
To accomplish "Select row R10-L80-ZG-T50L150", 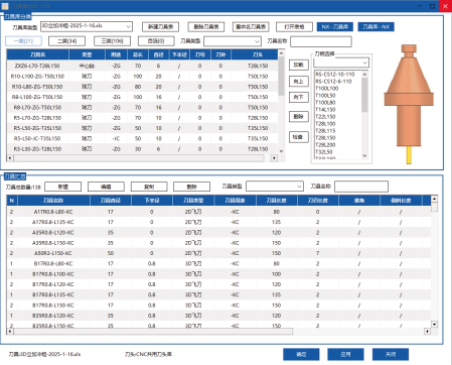I will click(x=142, y=87).
